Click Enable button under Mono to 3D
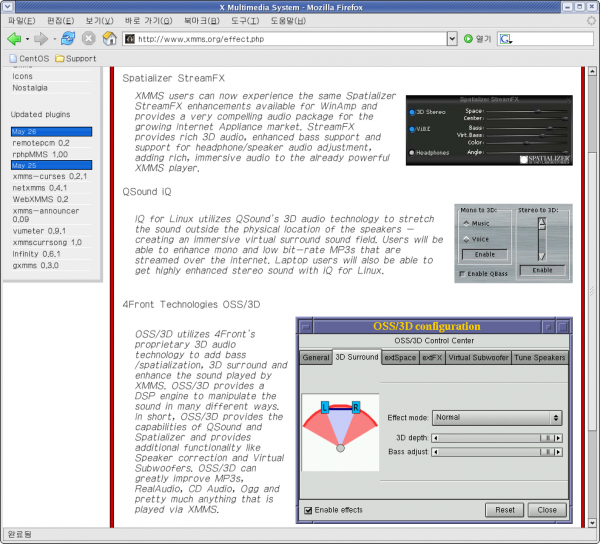600x544 pixels. 485,254
